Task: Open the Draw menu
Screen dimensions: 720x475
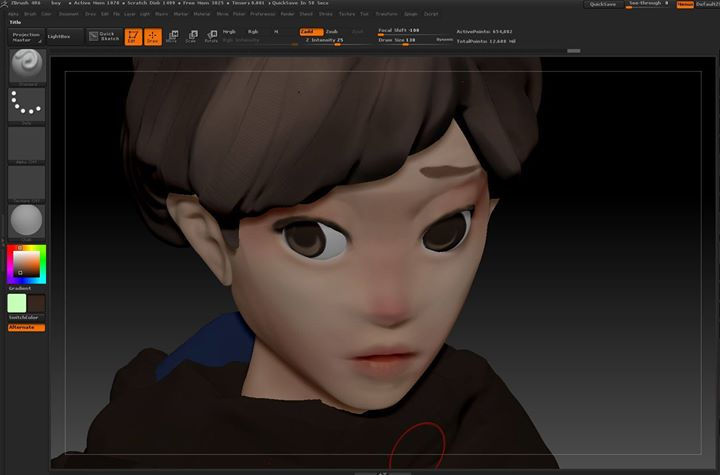Action: coord(90,14)
